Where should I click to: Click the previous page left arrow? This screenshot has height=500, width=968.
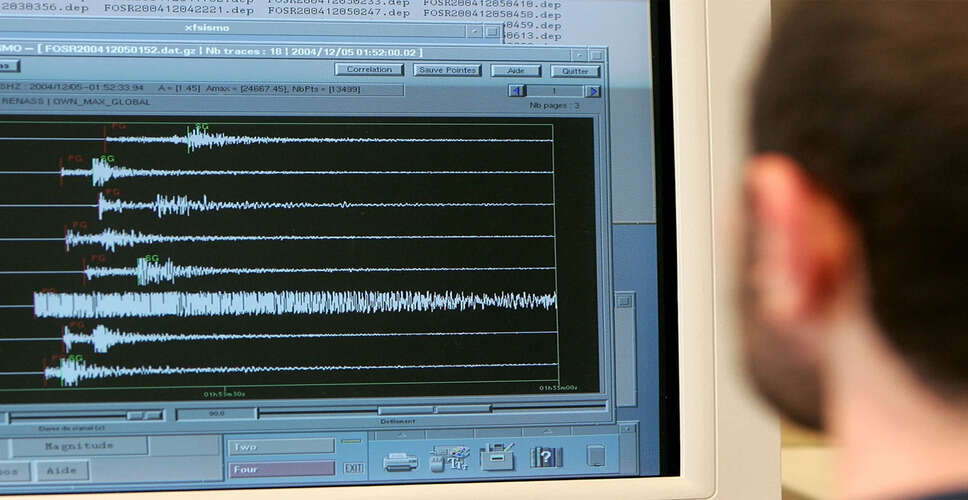[x=517, y=91]
